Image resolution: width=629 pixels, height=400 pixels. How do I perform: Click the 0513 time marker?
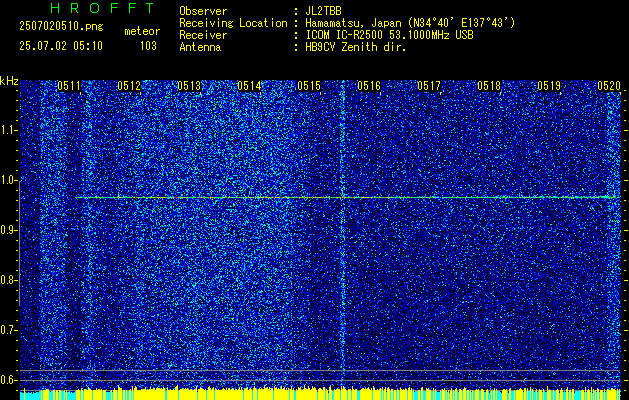pyautogui.click(x=189, y=85)
